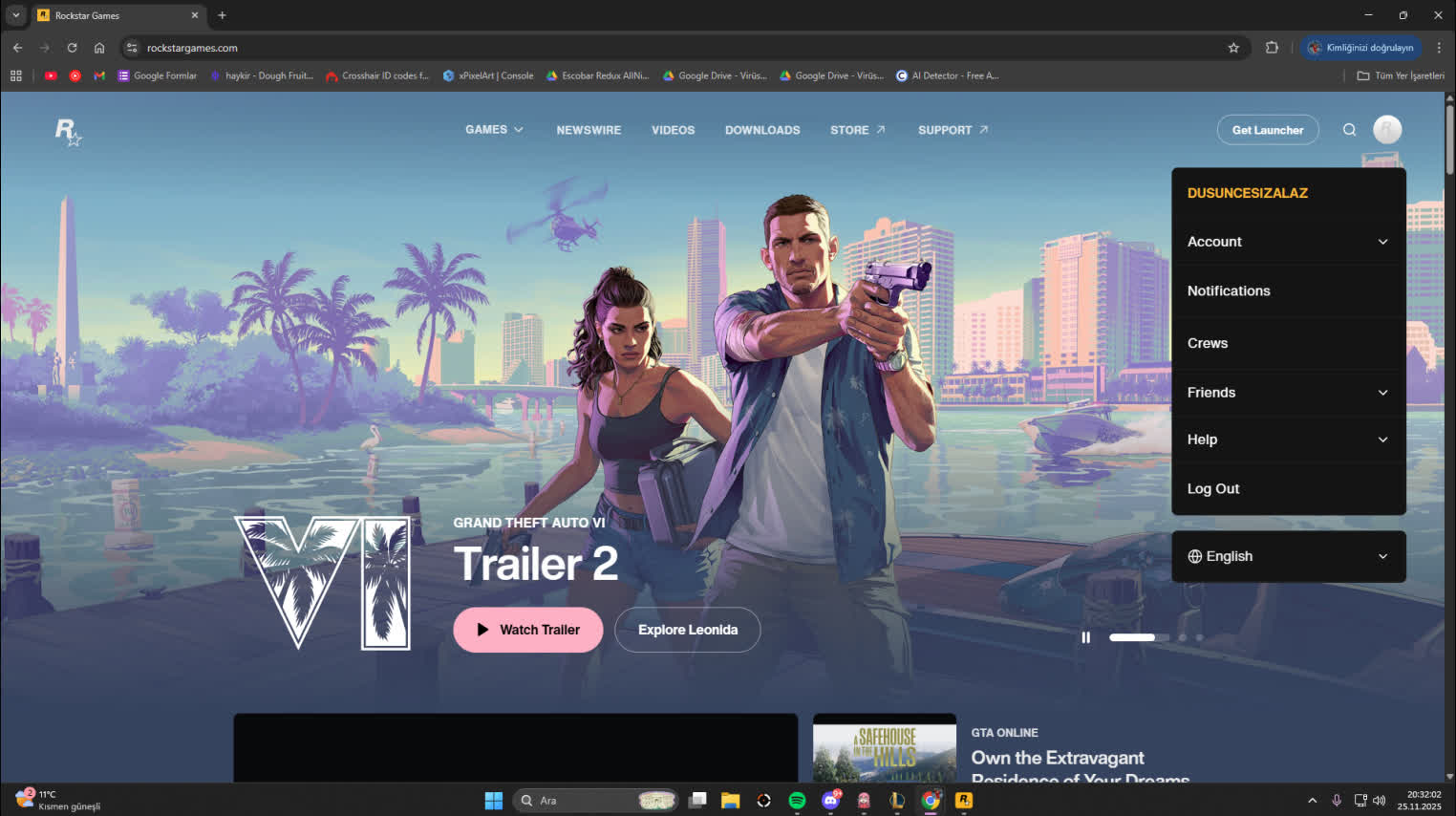The image size is (1456, 816).
Task: Jump to third carousel slide dot
Action: pyautogui.click(x=1183, y=637)
